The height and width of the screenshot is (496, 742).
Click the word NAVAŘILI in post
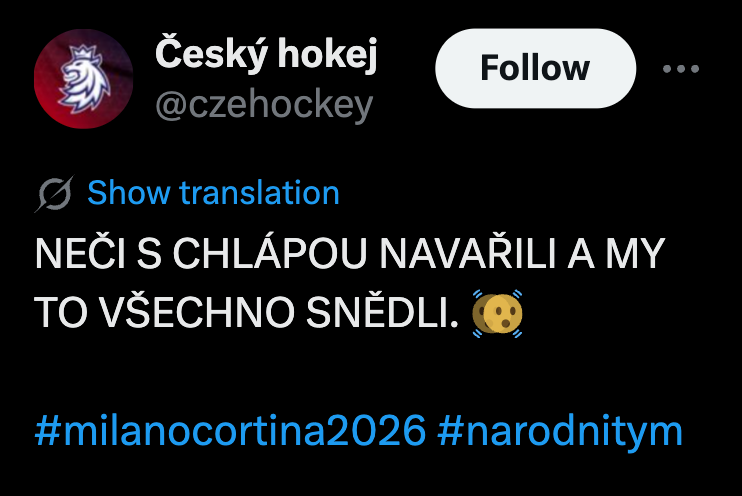468,253
